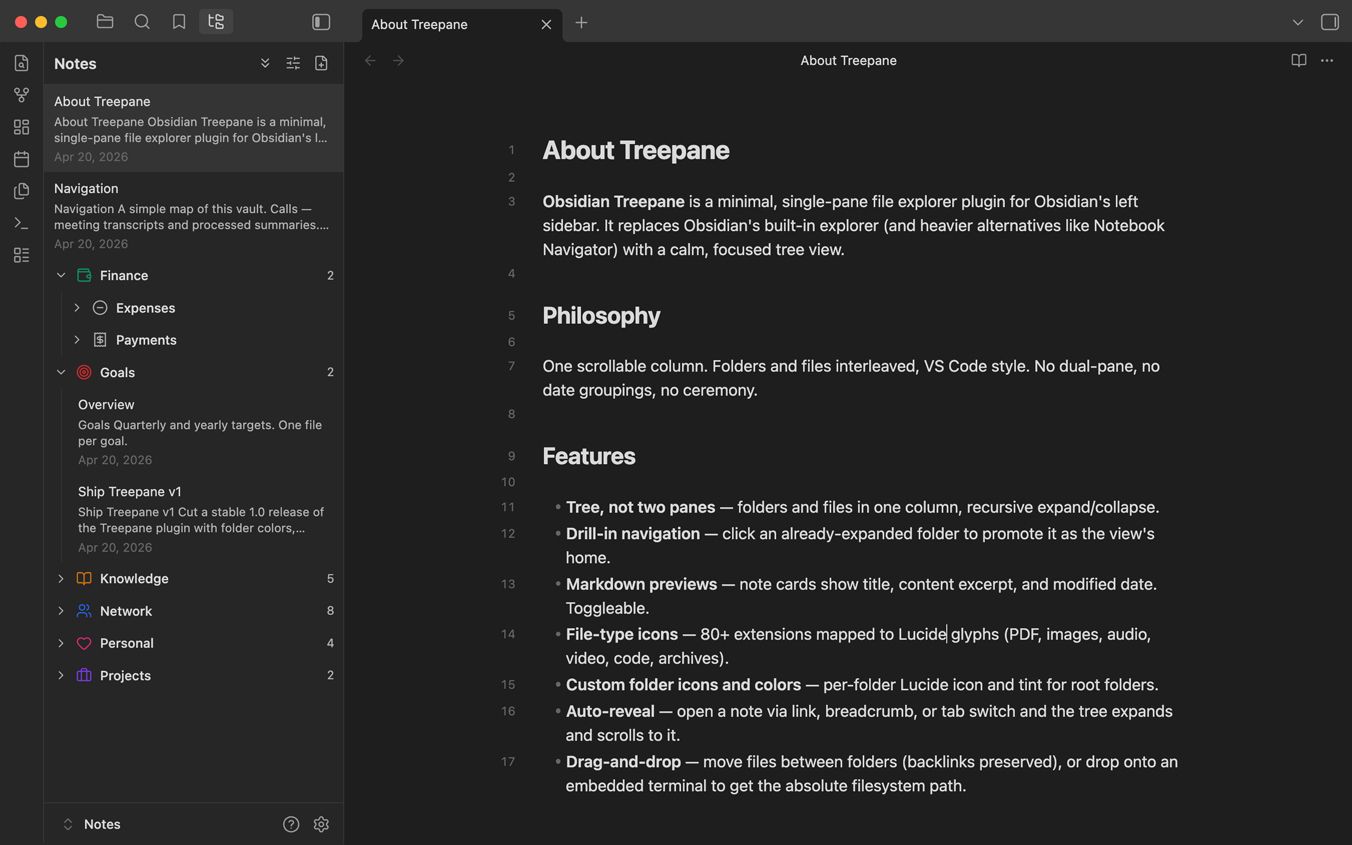Add a new tab with plus button

[x=581, y=22]
